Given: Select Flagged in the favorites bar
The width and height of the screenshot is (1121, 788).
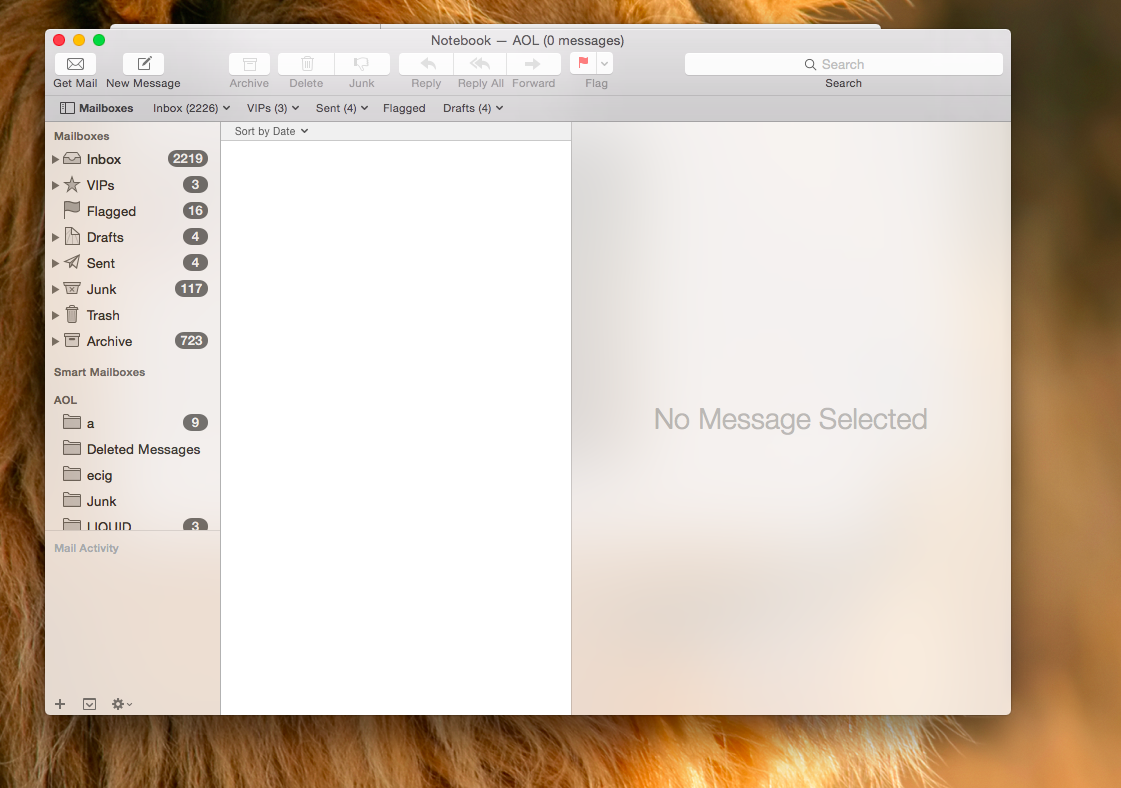Looking at the screenshot, I should point(404,108).
